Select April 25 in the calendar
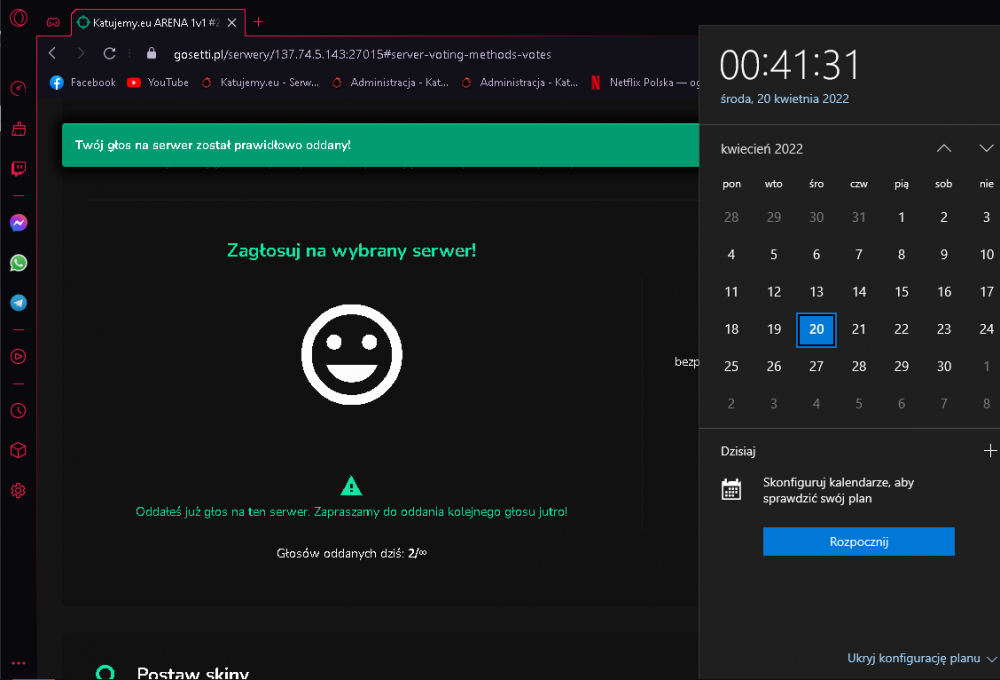The image size is (1000, 680). pyautogui.click(x=731, y=366)
